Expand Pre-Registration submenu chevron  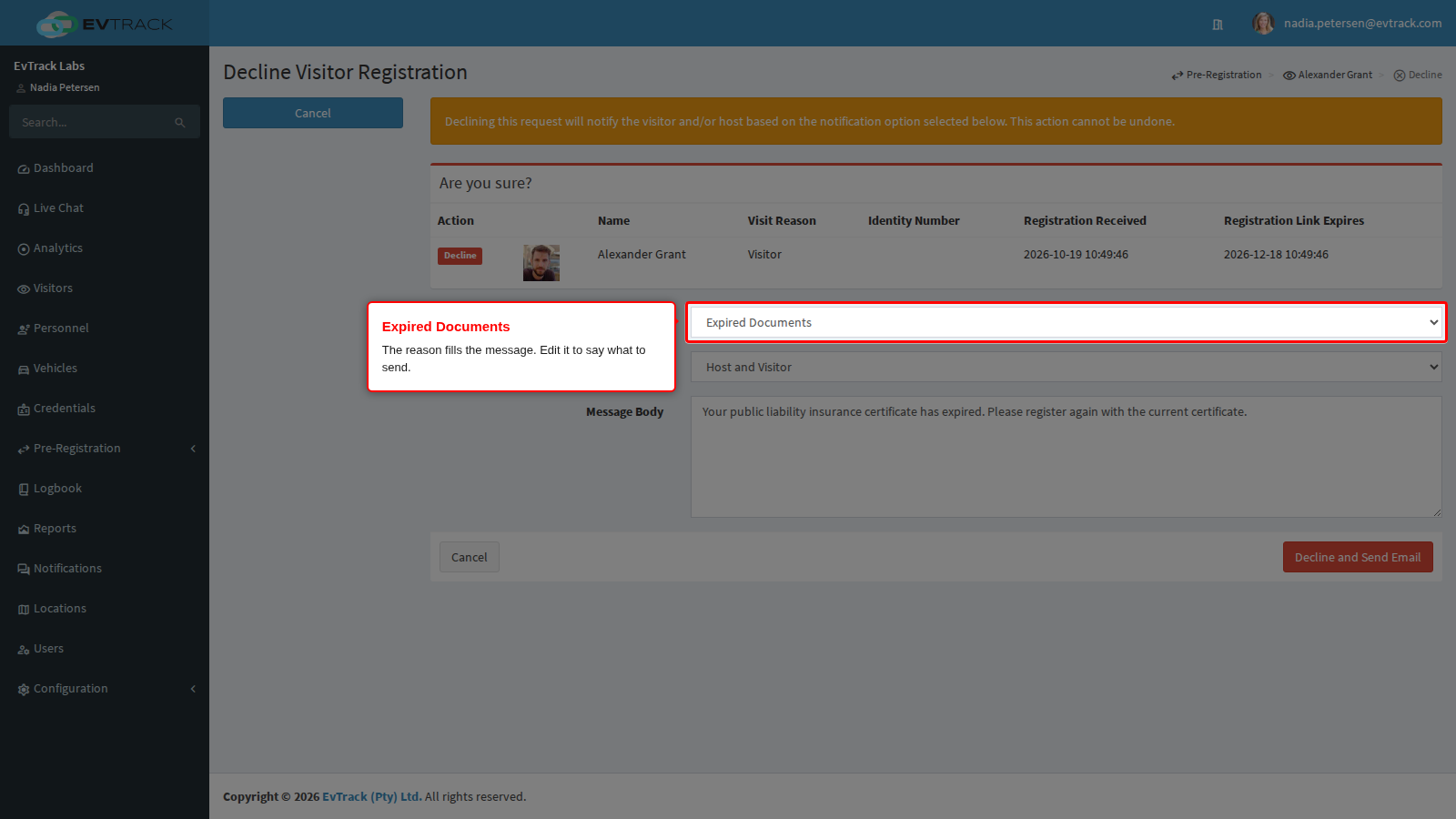[193, 449]
